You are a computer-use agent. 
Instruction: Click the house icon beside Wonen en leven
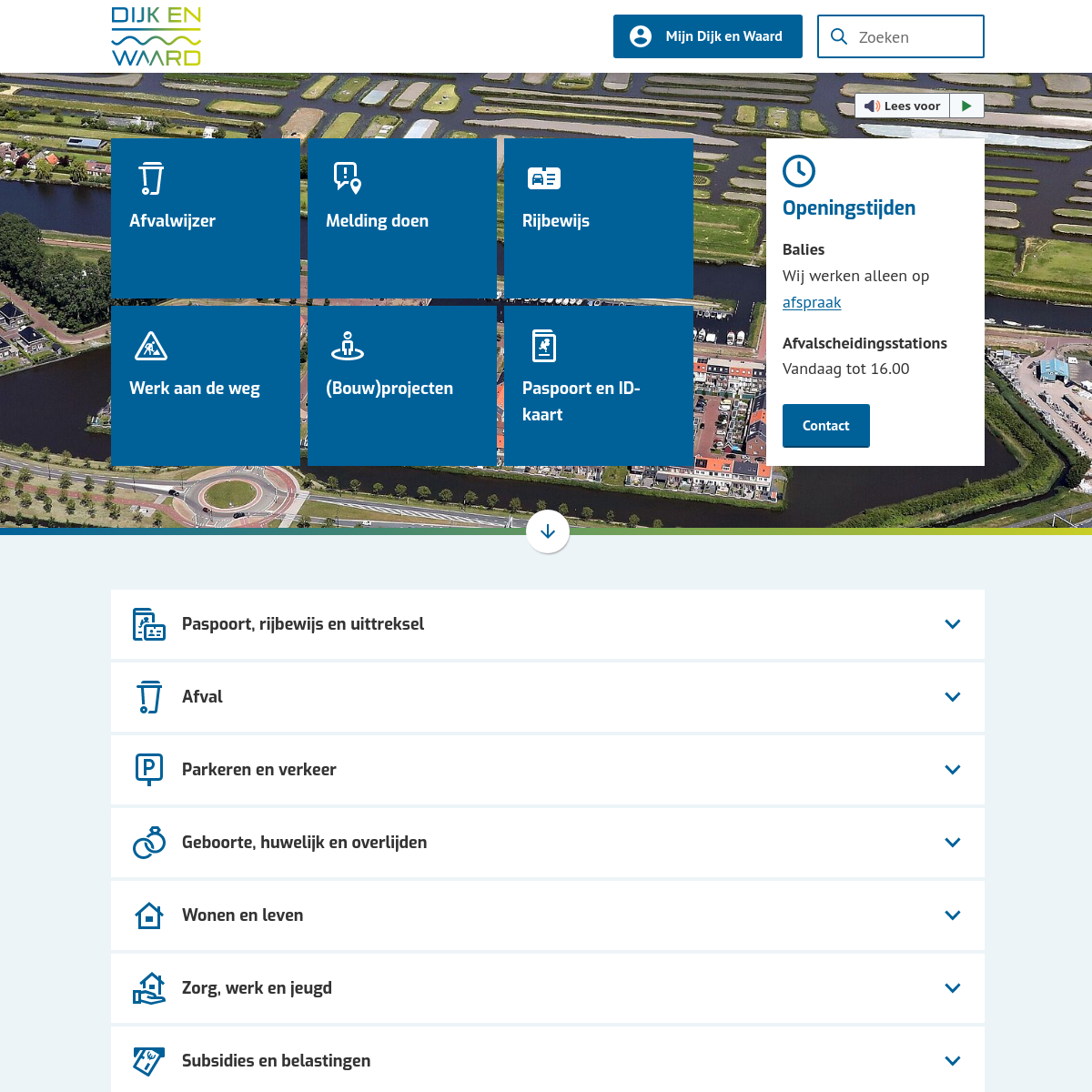[149, 915]
